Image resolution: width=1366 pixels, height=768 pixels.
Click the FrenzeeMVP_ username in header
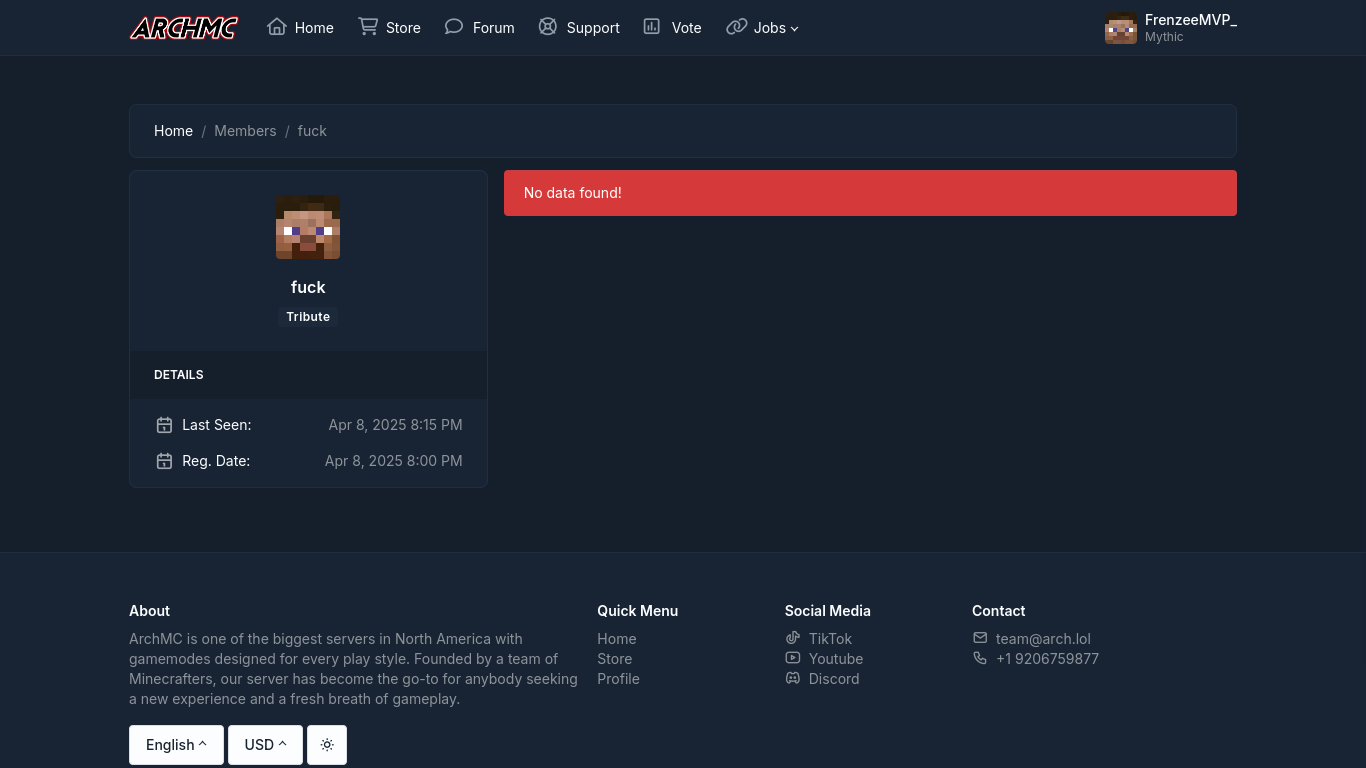coord(1191,20)
